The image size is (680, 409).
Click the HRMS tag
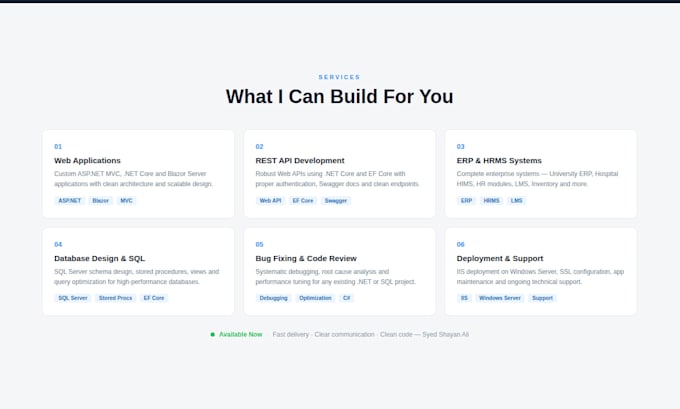click(x=491, y=200)
